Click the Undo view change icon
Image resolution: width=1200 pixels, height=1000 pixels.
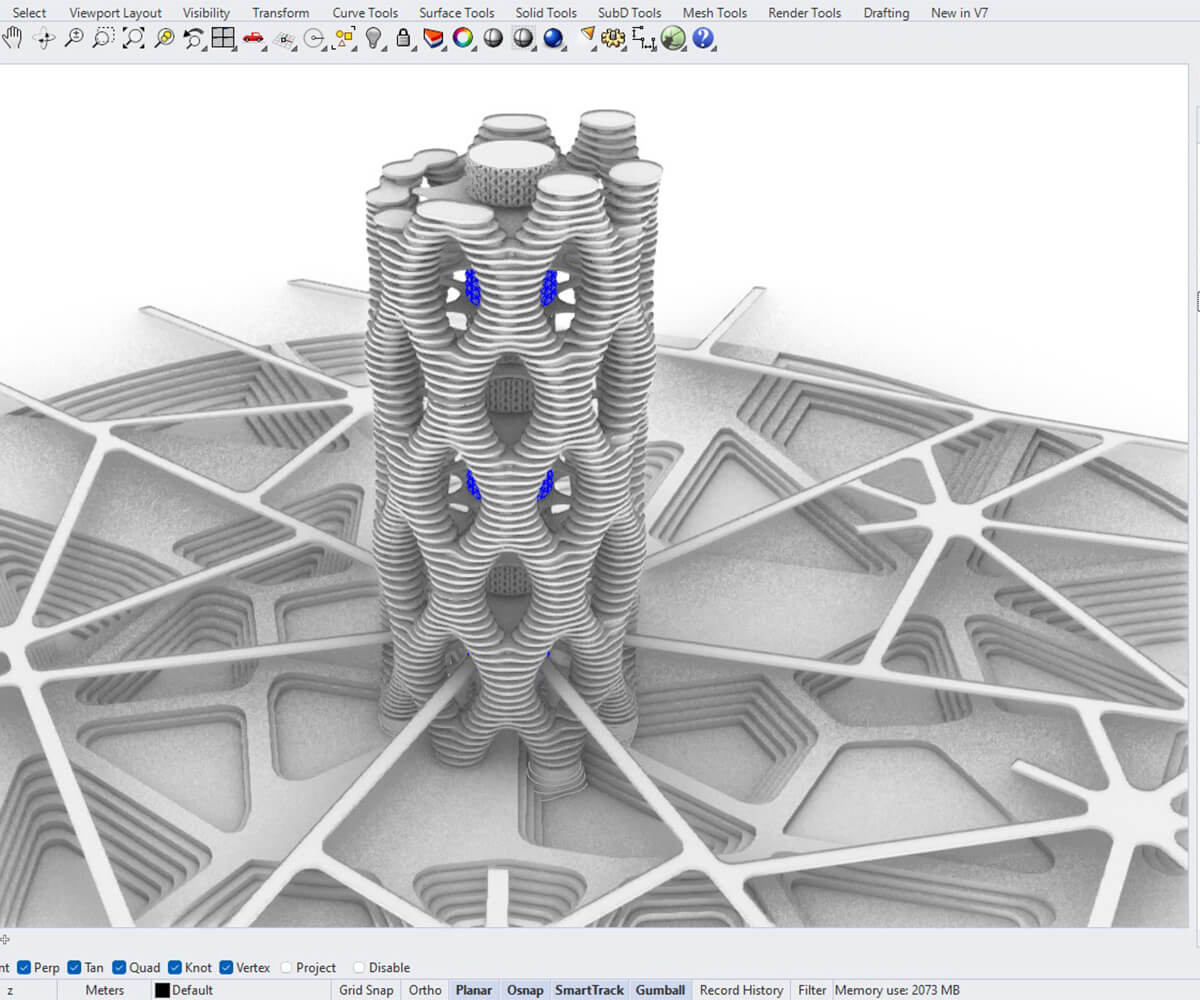[192, 39]
